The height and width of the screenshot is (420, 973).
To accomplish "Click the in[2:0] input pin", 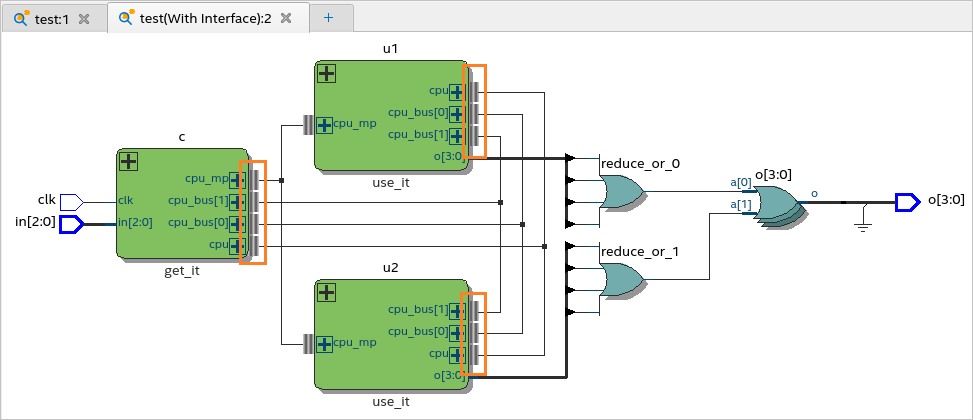I will [71, 224].
